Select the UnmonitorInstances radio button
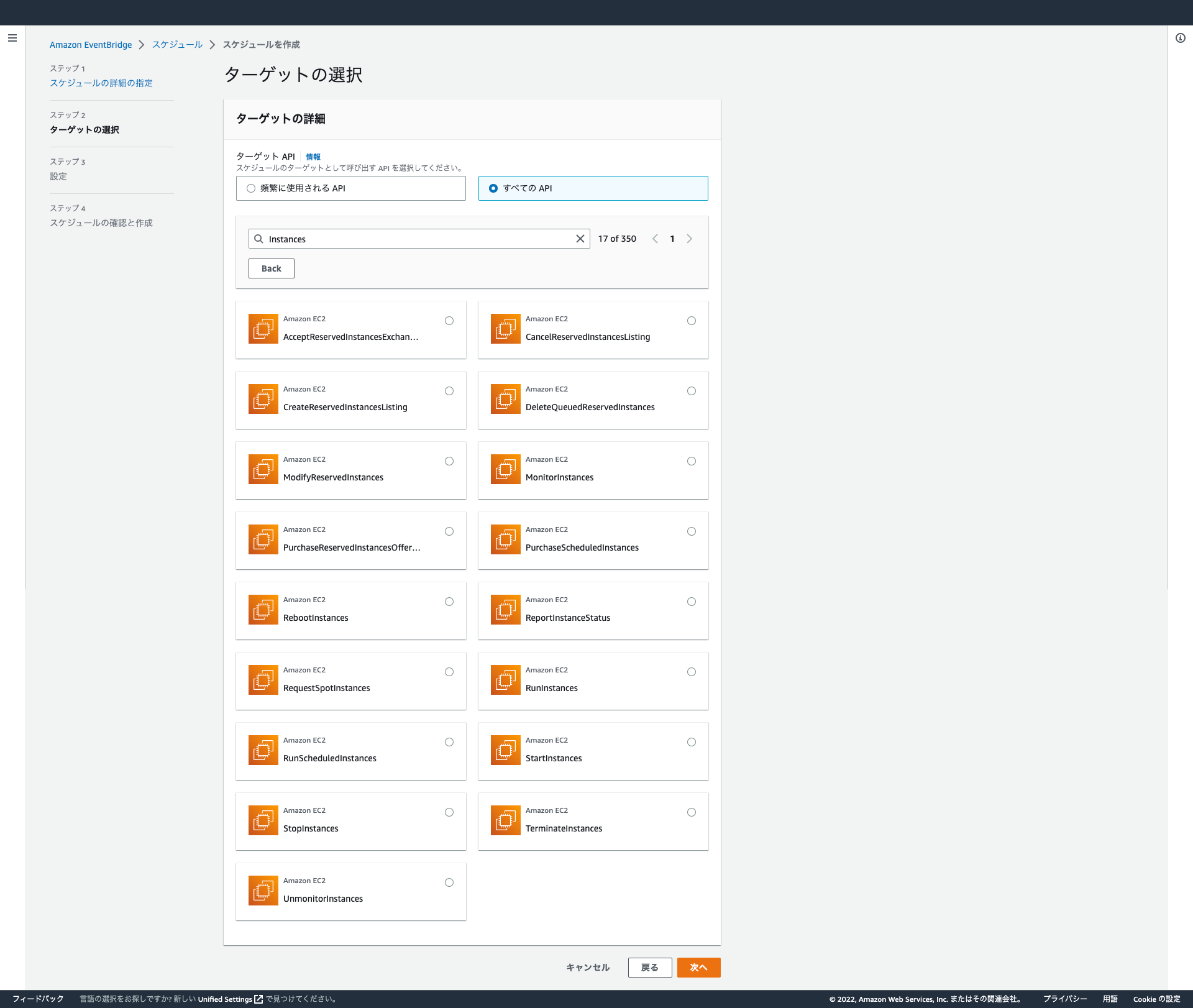The image size is (1193, 1008). click(449, 882)
